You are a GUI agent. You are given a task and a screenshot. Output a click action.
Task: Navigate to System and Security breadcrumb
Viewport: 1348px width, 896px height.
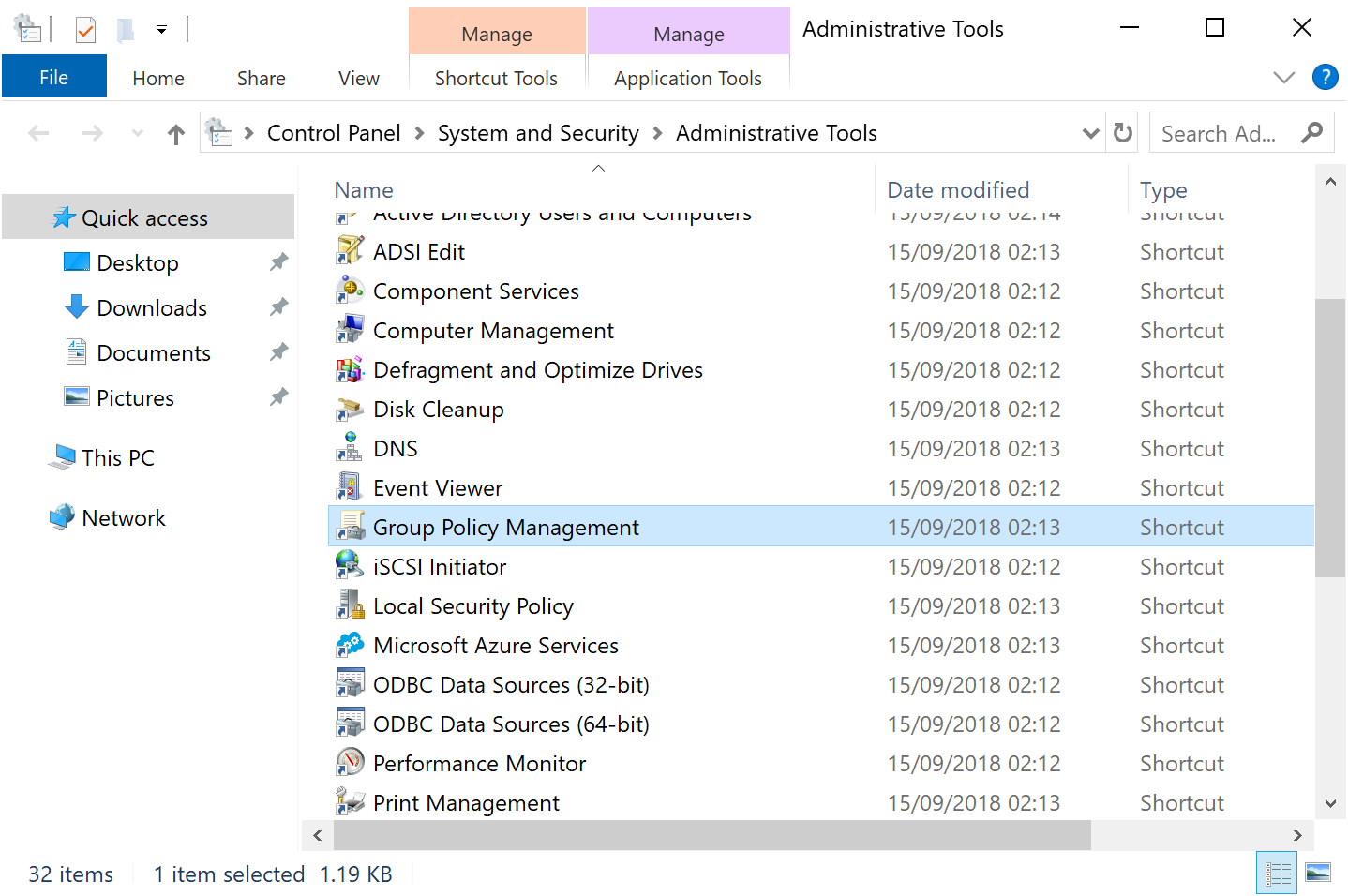pyautogui.click(x=538, y=132)
